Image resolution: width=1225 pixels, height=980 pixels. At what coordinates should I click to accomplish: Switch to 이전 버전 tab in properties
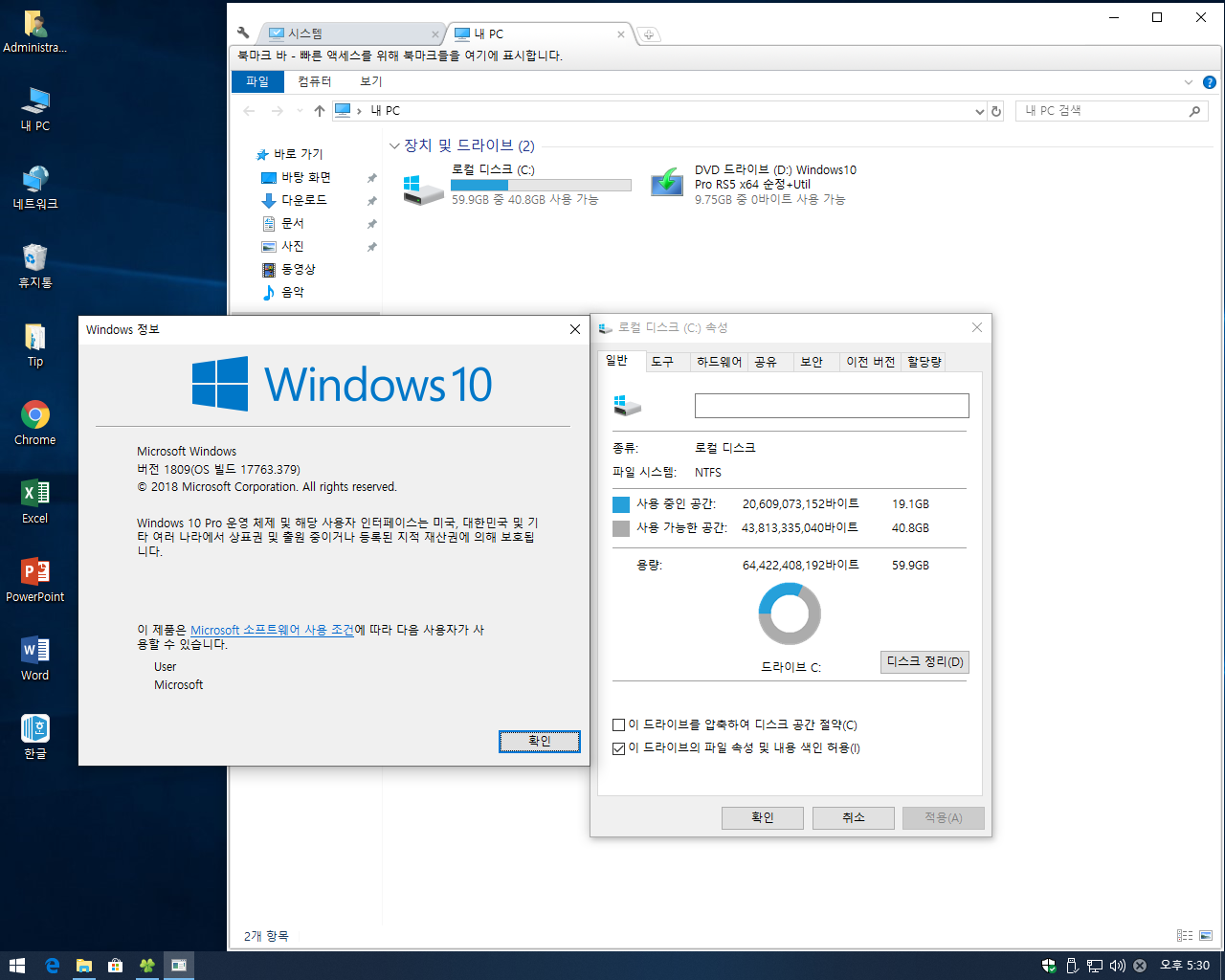pos(870,362)
